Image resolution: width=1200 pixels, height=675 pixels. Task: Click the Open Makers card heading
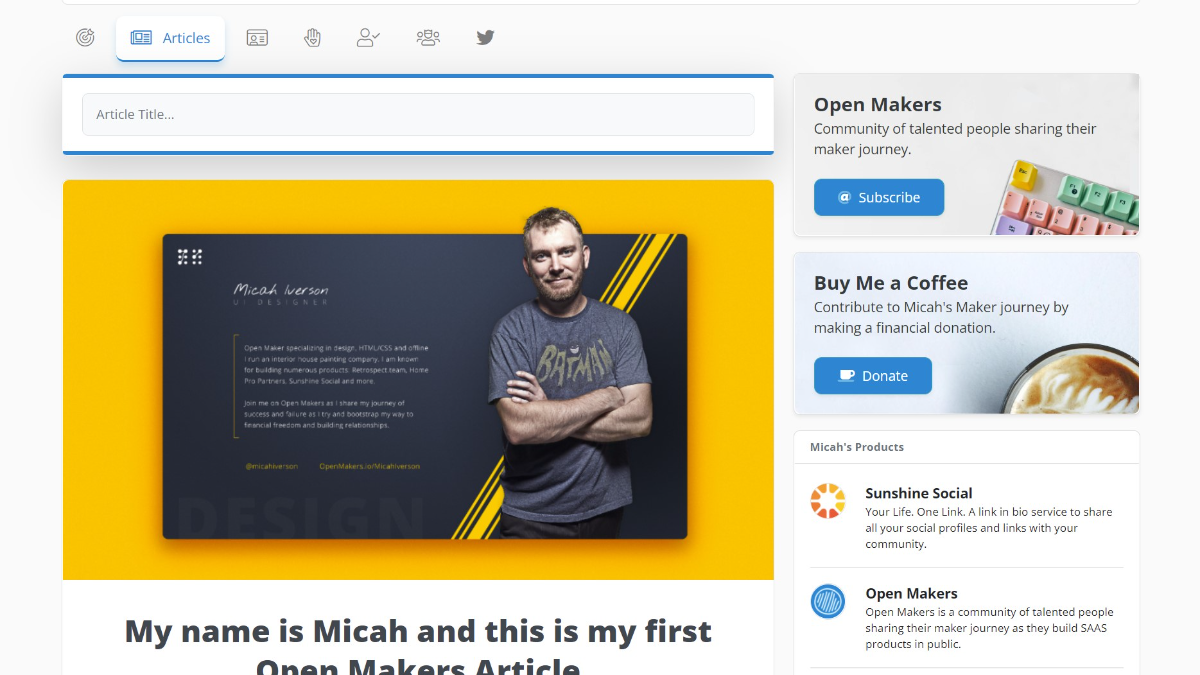(878, 105)
